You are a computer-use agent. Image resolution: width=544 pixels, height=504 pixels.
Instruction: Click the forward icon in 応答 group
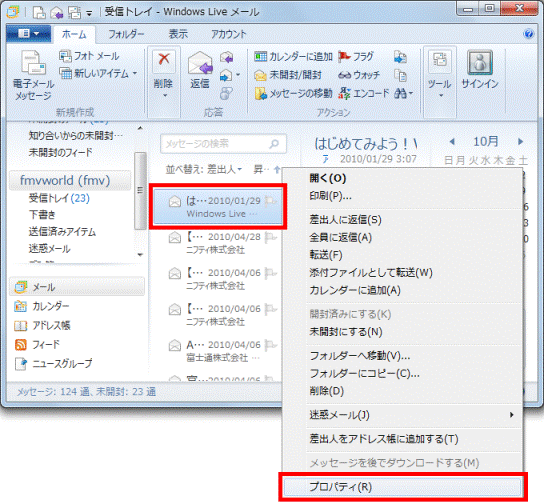point(226,75)
